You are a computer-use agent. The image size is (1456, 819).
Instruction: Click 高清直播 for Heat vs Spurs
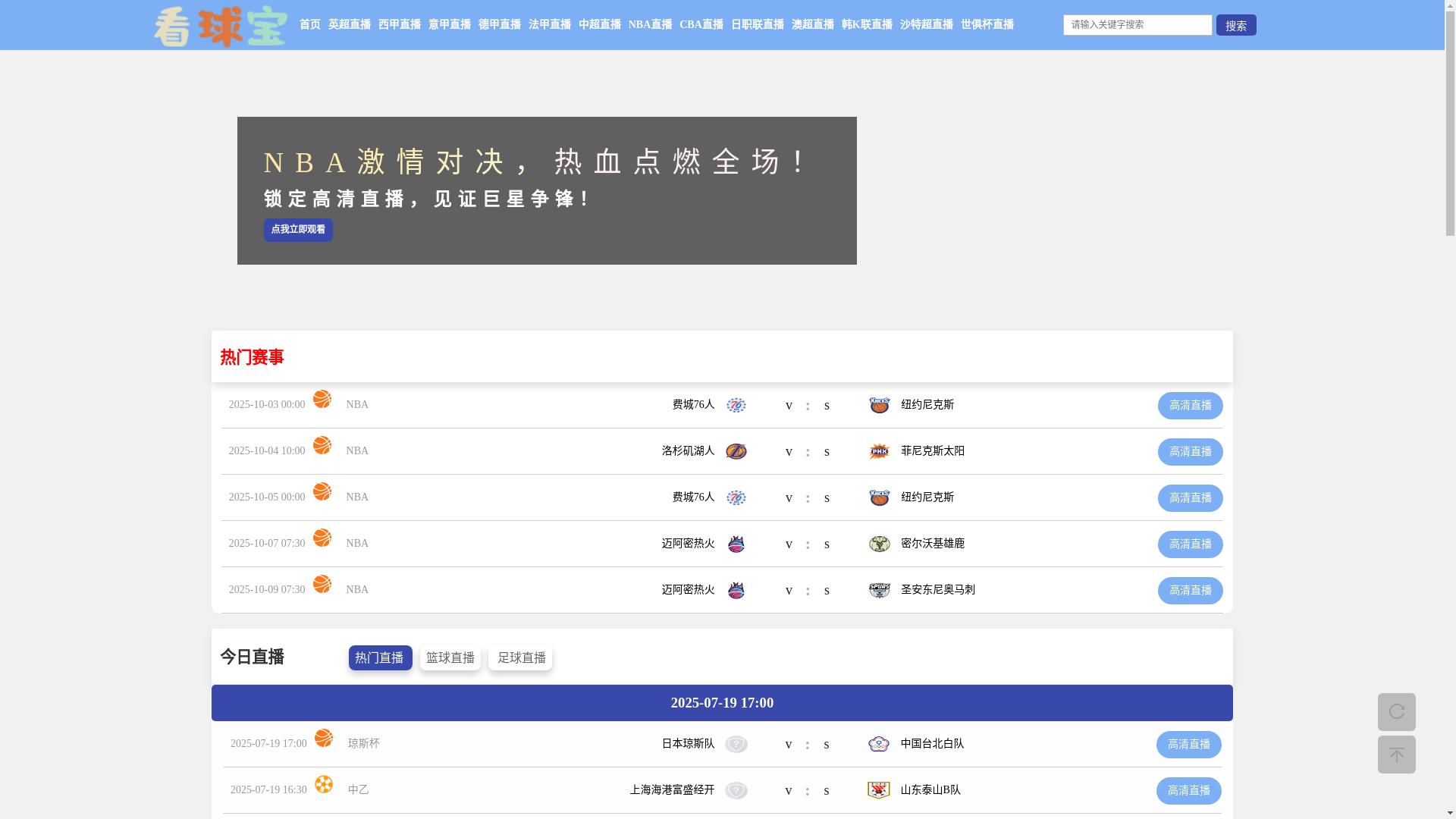1191,591
